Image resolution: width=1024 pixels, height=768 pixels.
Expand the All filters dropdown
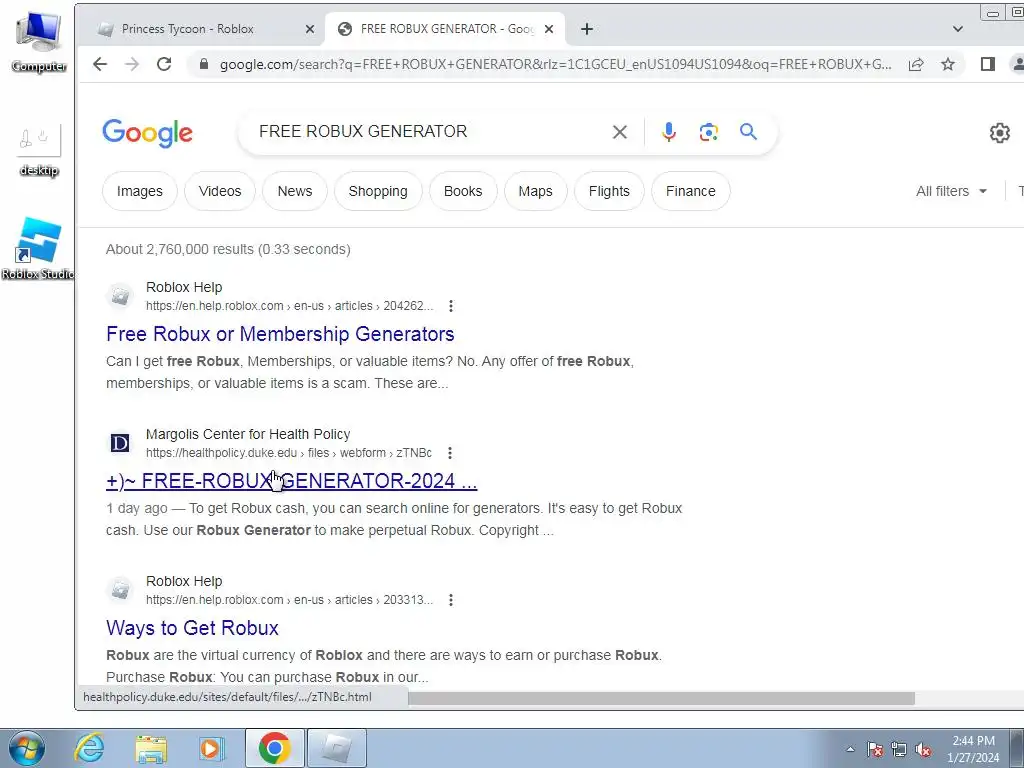pos(952,191)
